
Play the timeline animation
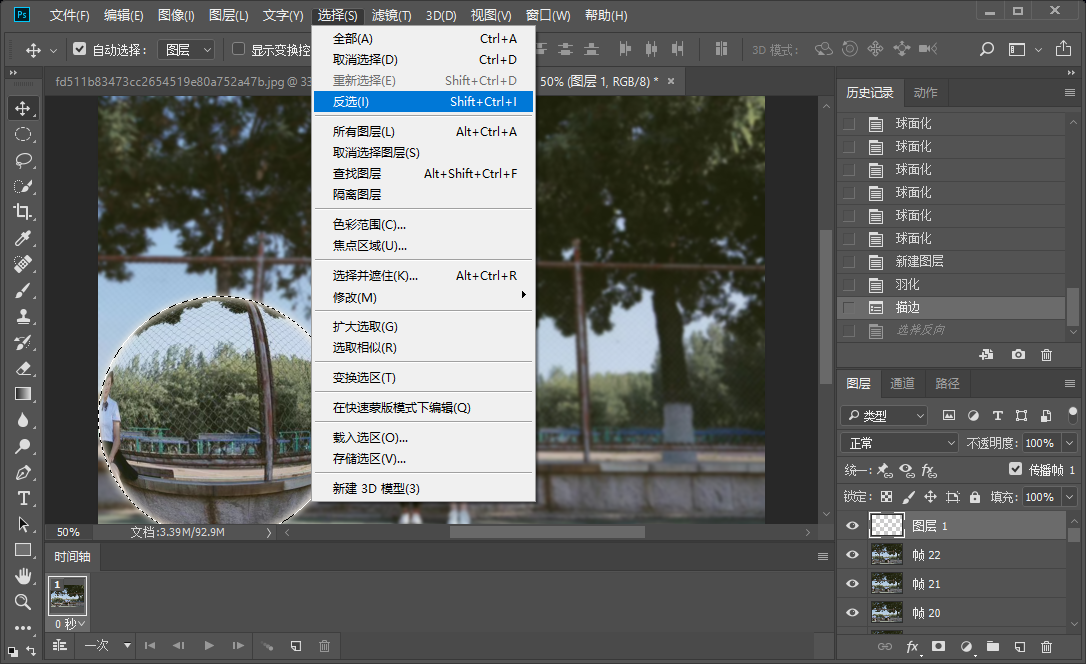tap(209, 646)
